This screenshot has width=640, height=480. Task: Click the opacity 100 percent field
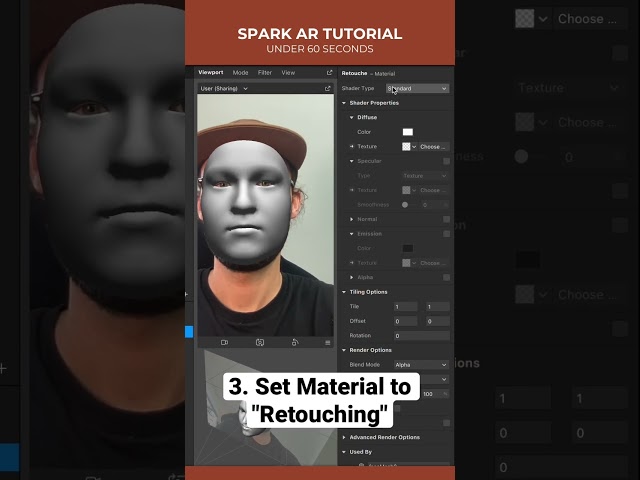coord(435,394)
